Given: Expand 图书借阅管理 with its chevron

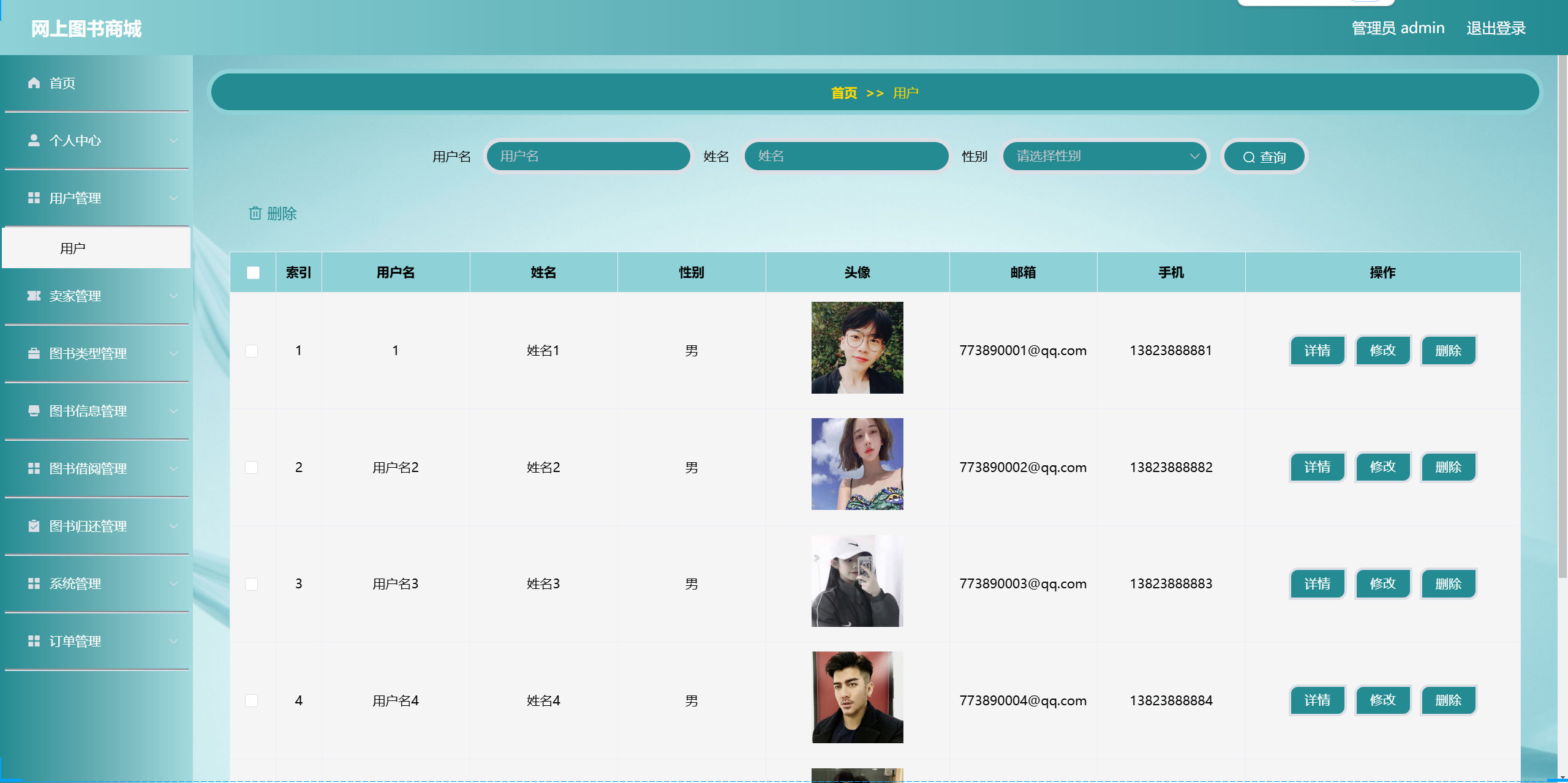Looking at the screenshot, I should [x=174, y=468].
